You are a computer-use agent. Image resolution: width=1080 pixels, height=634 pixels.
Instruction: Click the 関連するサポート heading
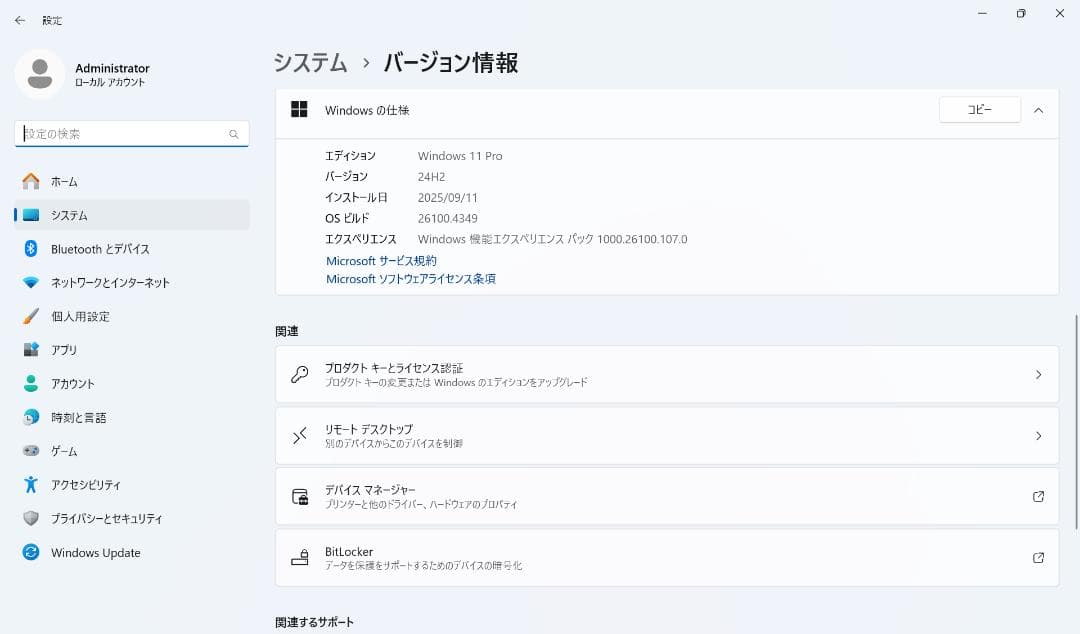click(x=314, y=622)
